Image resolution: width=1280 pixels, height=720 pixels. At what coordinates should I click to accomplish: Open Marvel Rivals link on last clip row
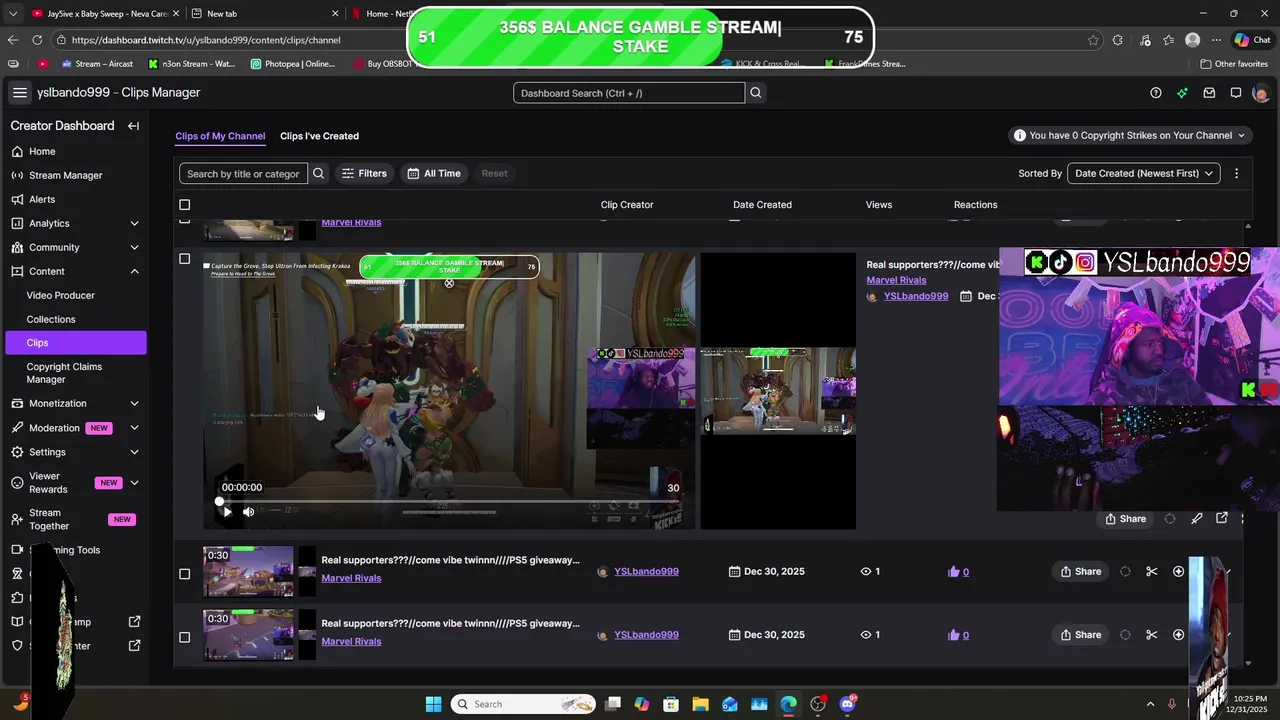[351, 641]
